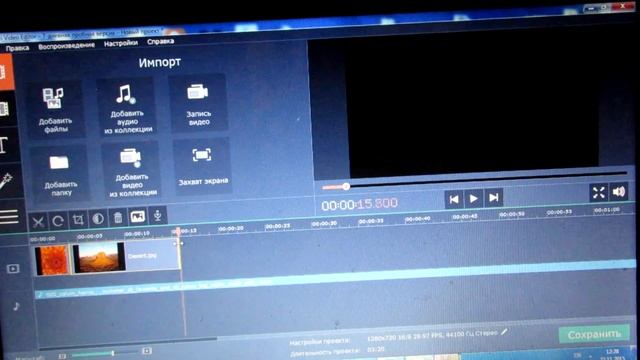This screenshot has height=360, width=640.
Task: Click the 00:00:30 mark on timeline ruler
Action: click(324, 224)
